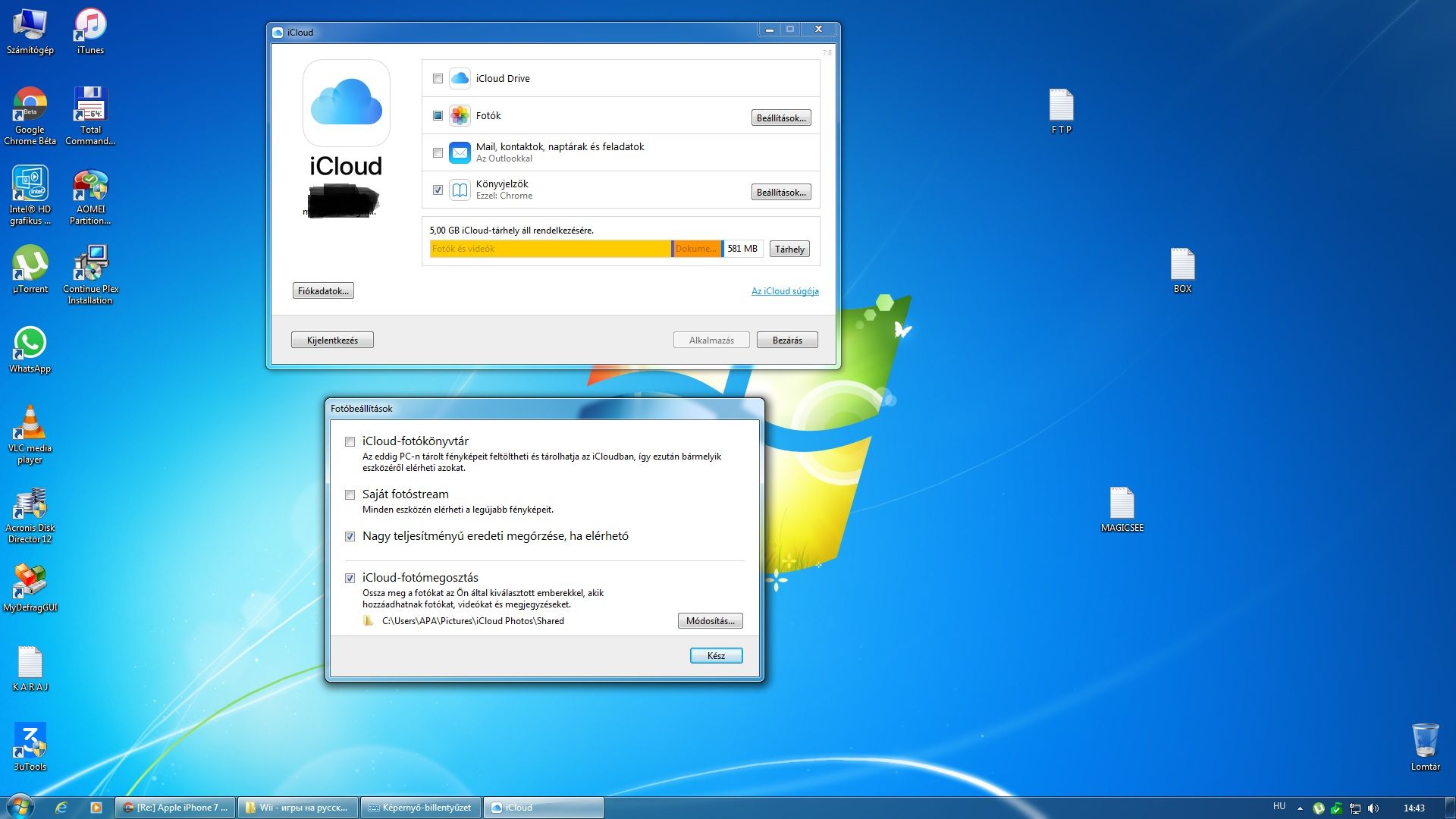Click the volume speaker tray icon
1456x819 pixels.
[1373, 808]
